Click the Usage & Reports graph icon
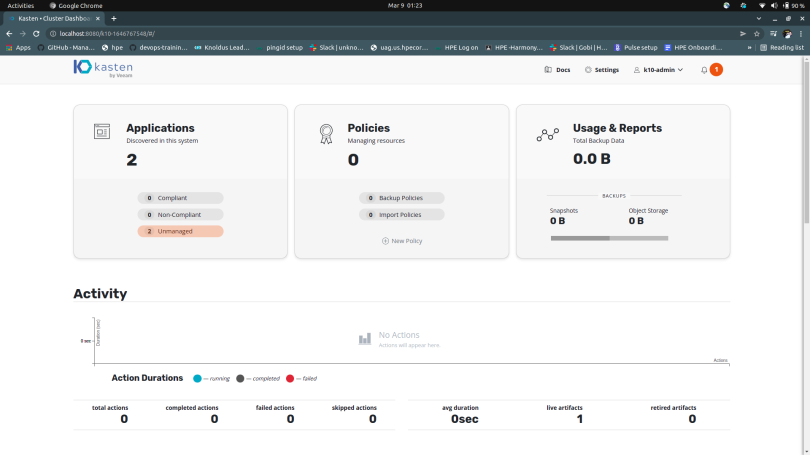Screen dimensions: 810x455 tap(548, 135)
